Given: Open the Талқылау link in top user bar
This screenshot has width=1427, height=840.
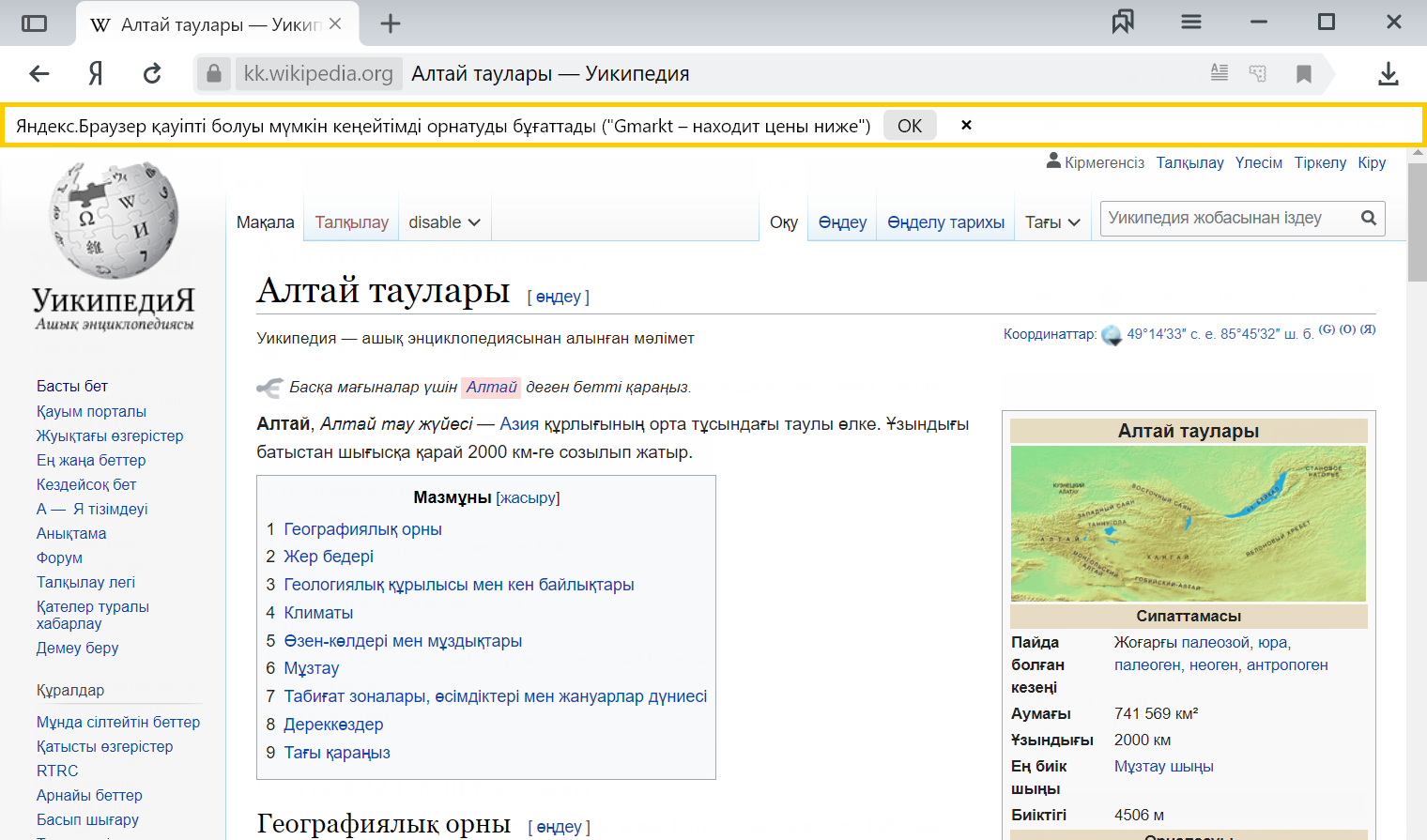Looking at the screenshot, I should click(x=1189, y=162).
